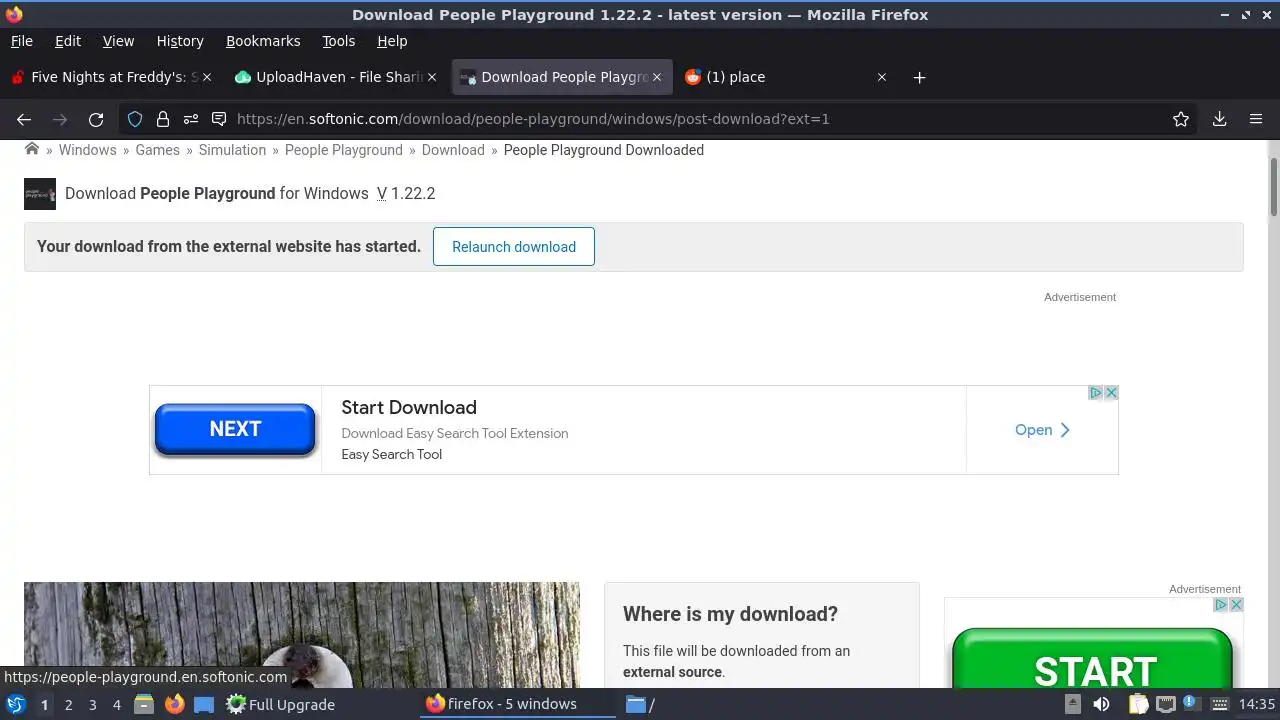This screenshot has width=1280, height=720.
Task: Go to the Softonic home breadcrumb icon
Action: [x=32, y=149]
